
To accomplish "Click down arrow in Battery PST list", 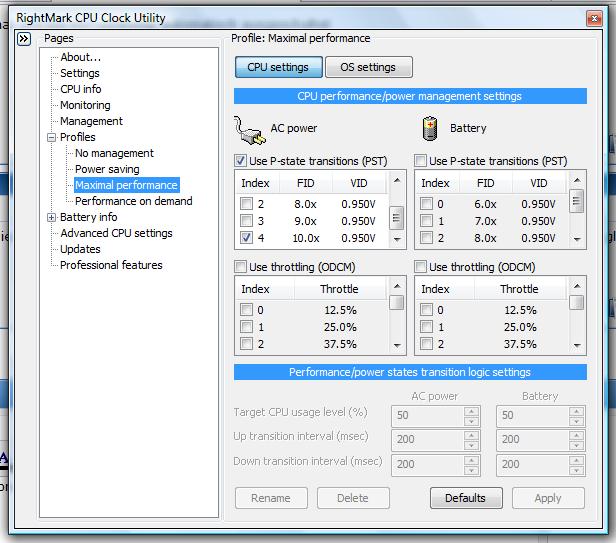I will (577, 239).
